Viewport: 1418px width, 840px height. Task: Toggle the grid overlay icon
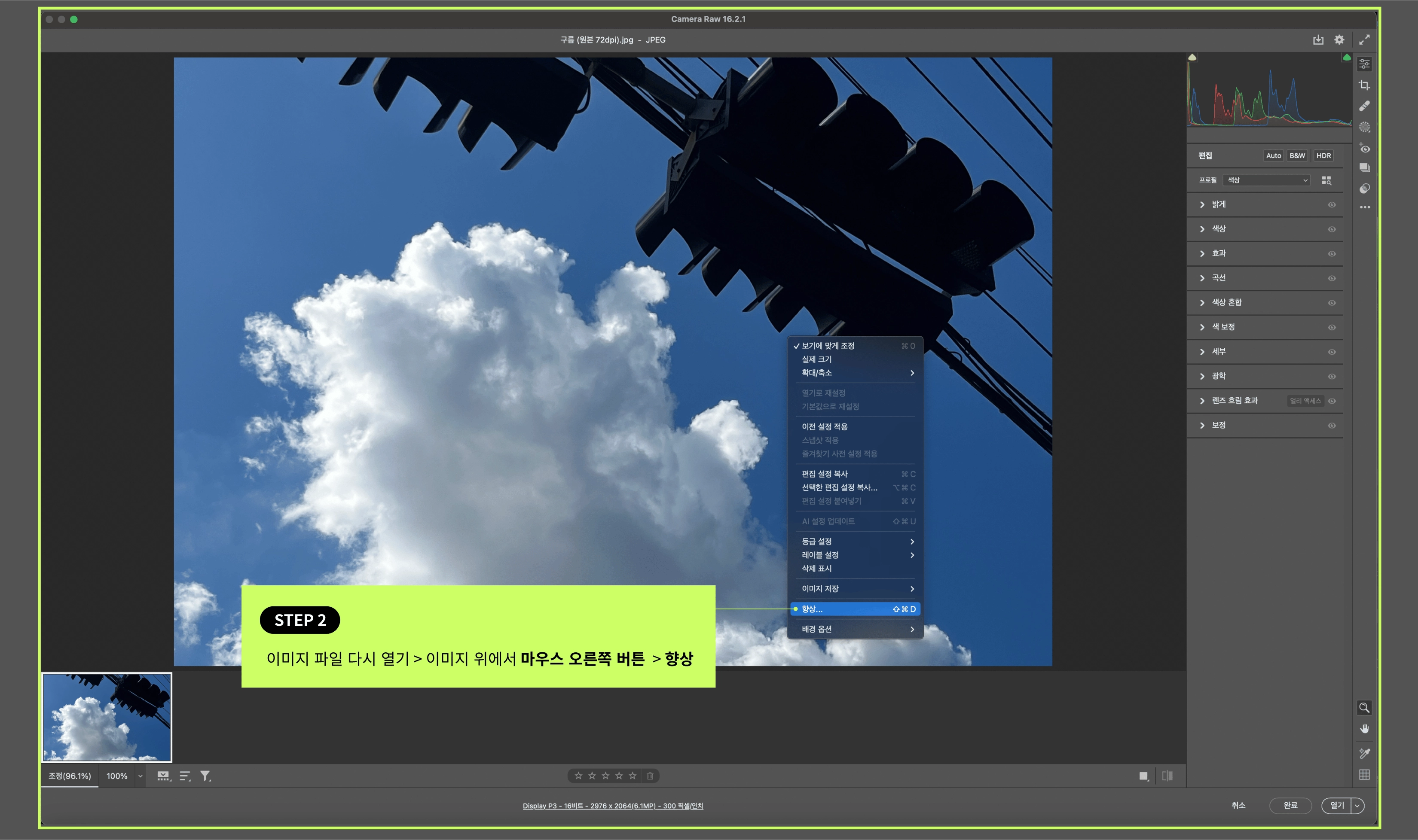pyautogui.click(x=1364, y=774)
